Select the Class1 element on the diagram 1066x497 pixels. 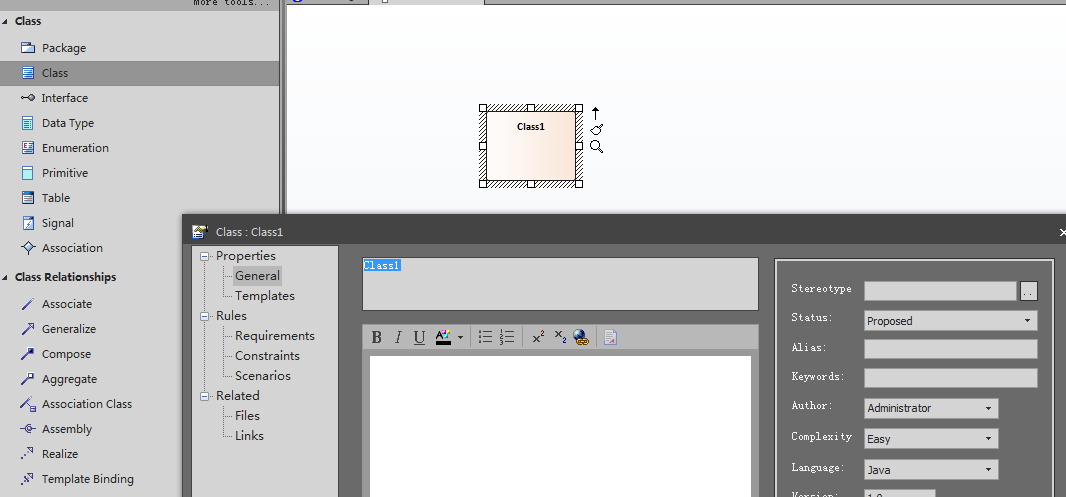point(530,146)
